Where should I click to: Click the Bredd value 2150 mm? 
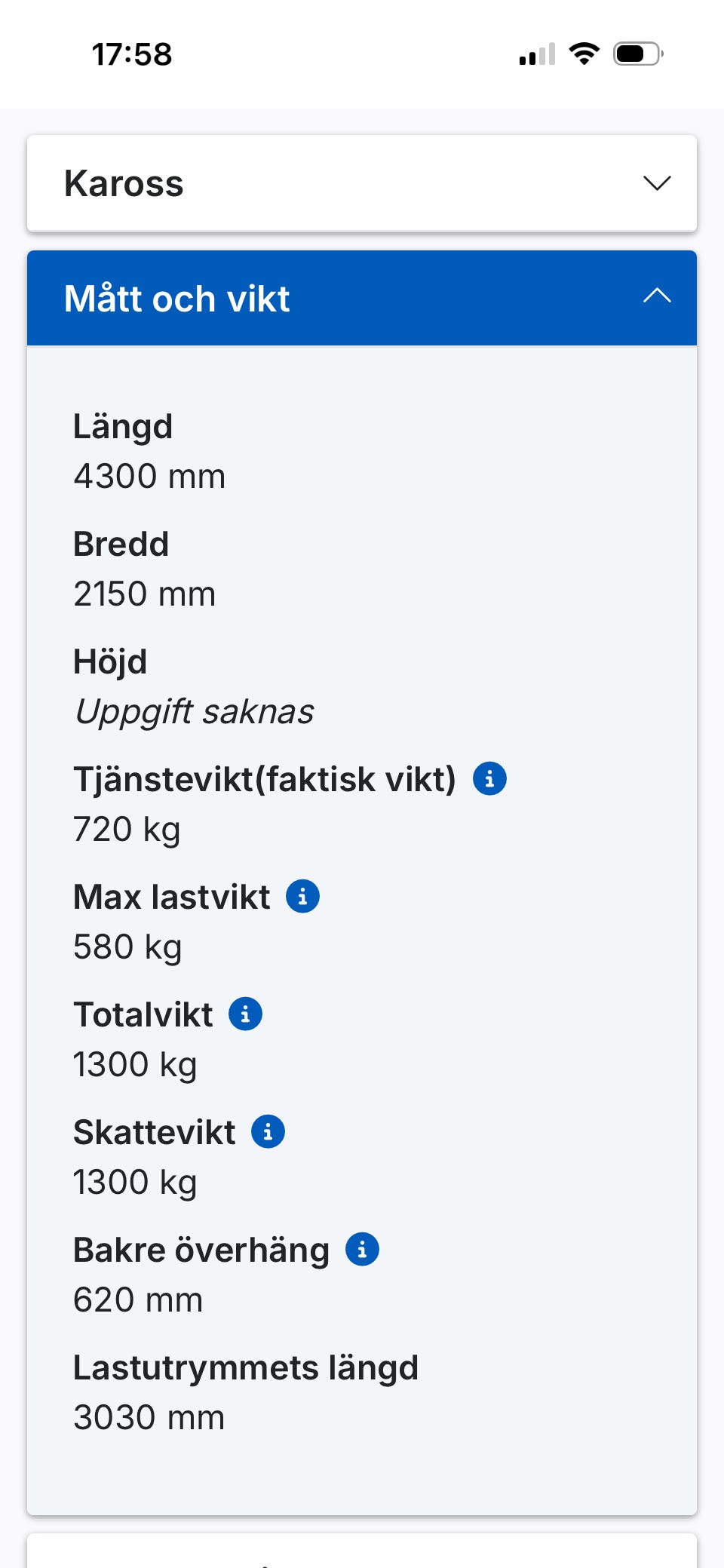(x=145, y=594)
